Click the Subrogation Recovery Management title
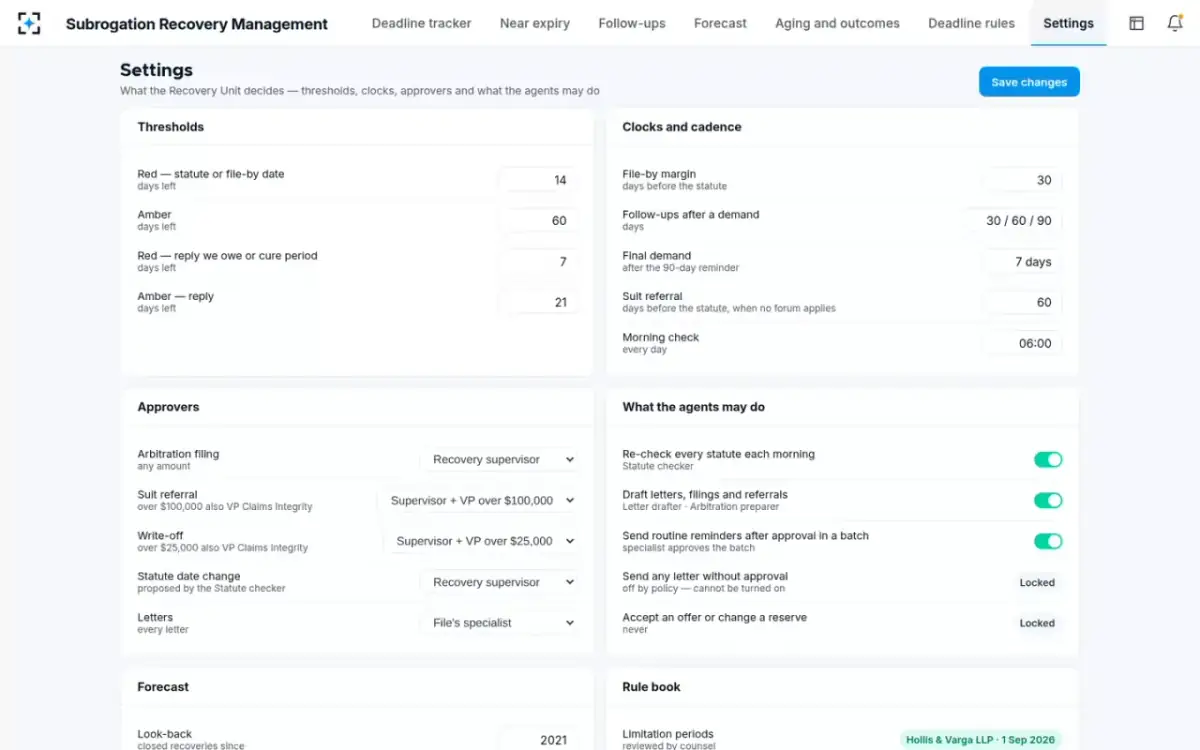 click(x=197, y=24)
